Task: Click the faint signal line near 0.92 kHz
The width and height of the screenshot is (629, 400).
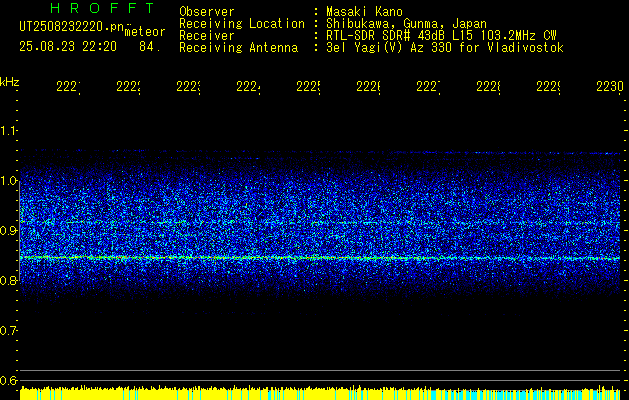Action: point(320,222)
